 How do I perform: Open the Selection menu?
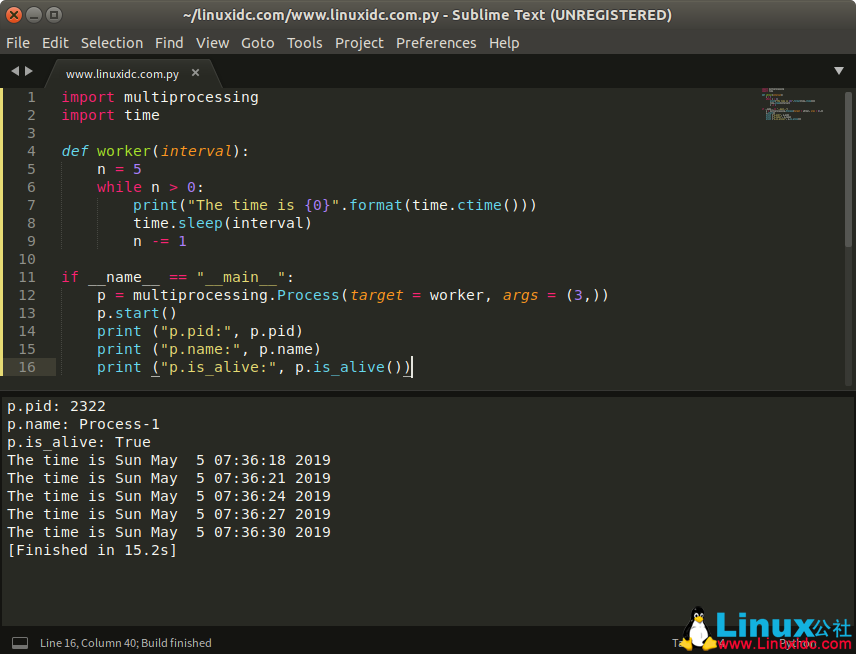pos(112,43)
